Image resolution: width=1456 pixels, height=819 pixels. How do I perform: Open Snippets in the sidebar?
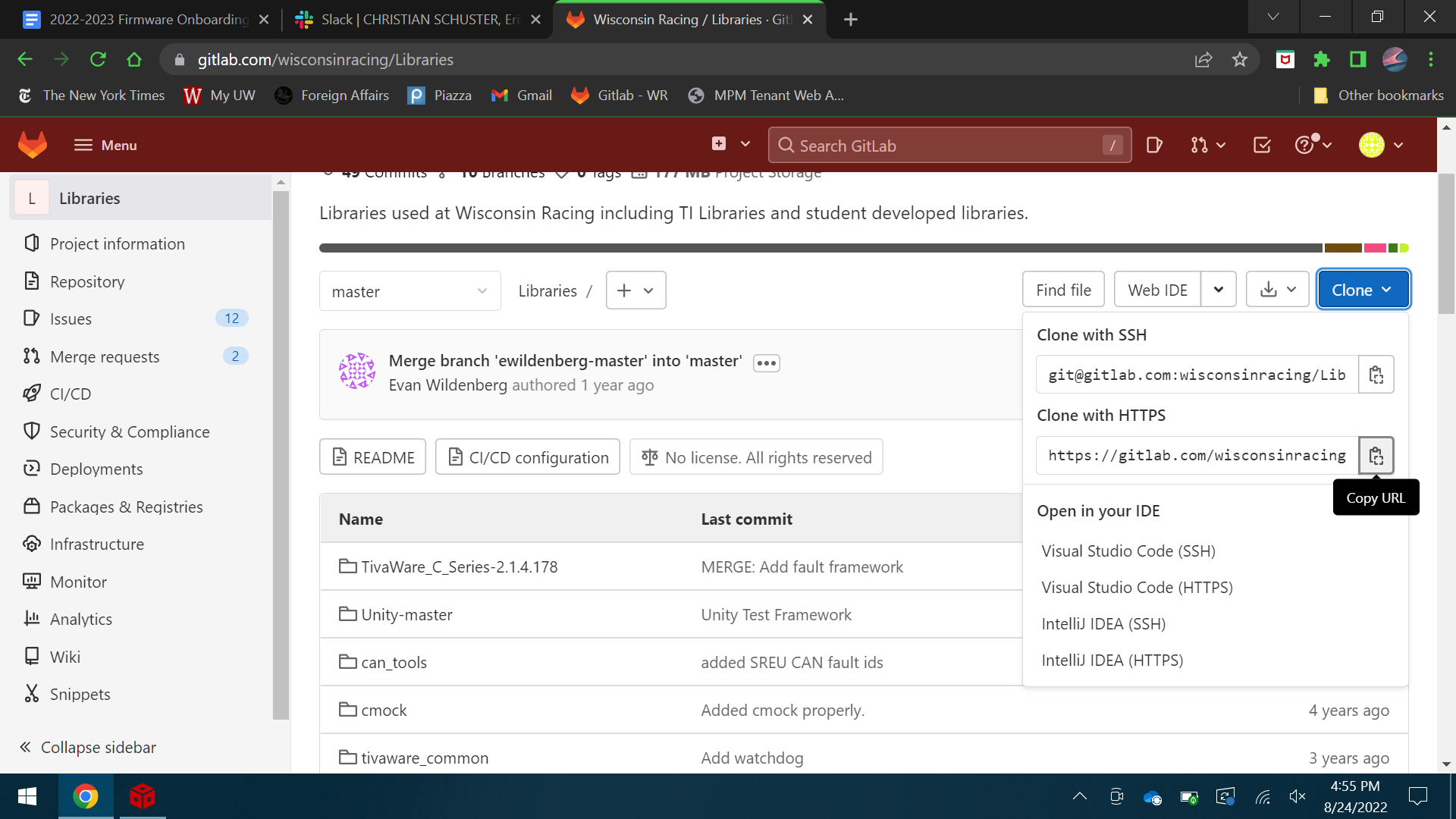pos(80,694)
